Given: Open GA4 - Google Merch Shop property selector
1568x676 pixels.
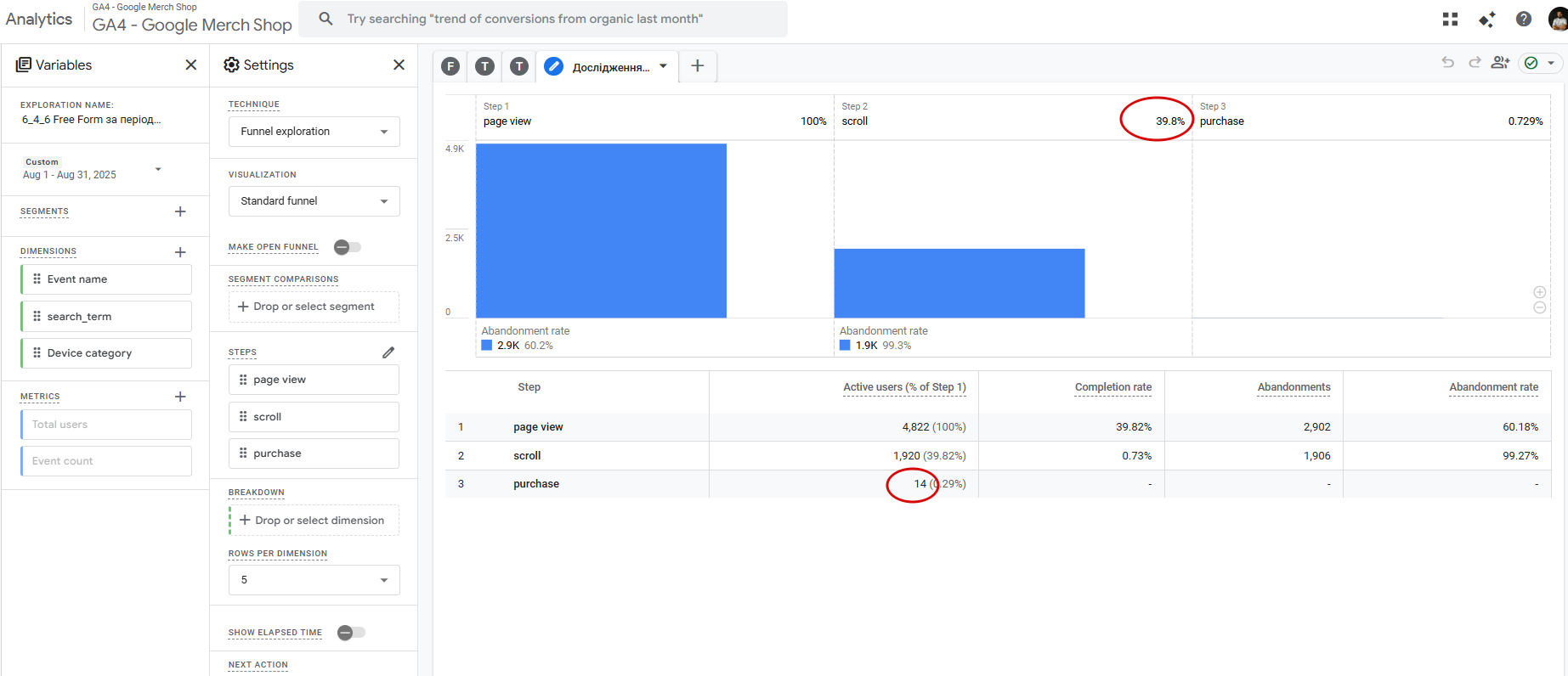Looking at the screenshot, I should pos(192,19).
